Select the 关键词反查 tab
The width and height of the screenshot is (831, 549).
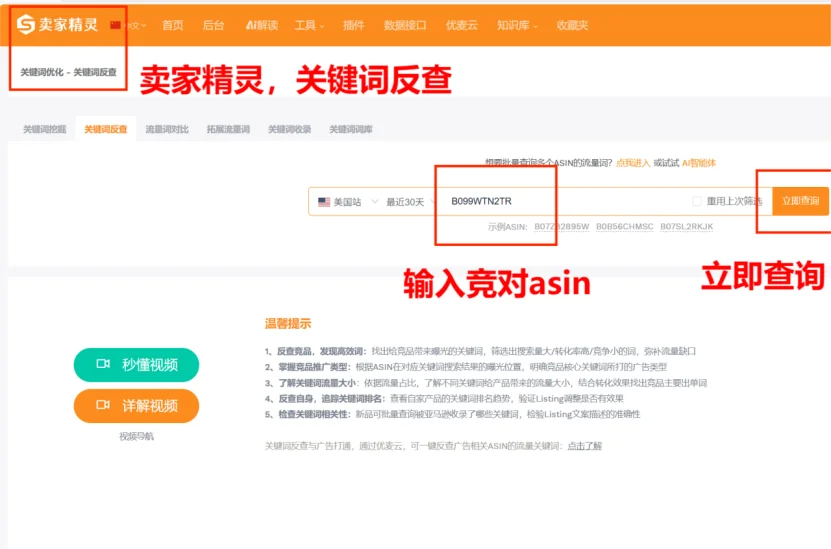(x=105, y=129)
